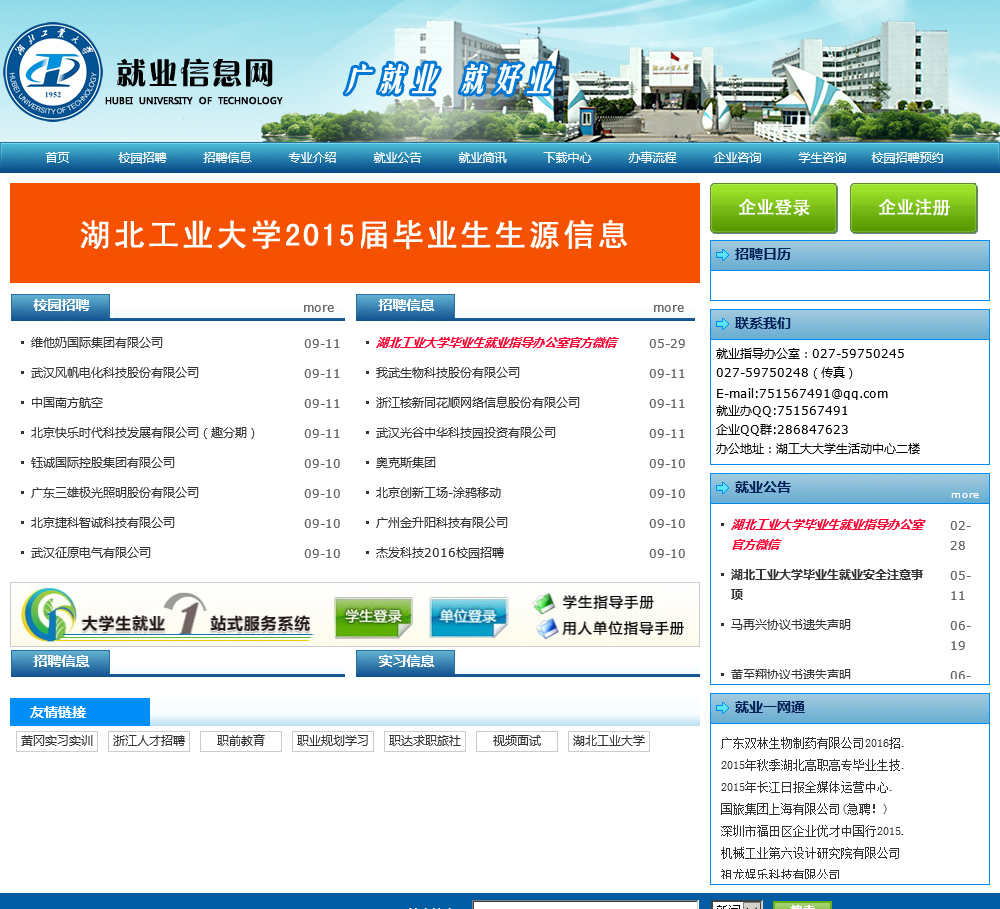Open 学生咨询 navigation item
The height and width of the screenshot is (909, 1000).
[x=822, y=158]
